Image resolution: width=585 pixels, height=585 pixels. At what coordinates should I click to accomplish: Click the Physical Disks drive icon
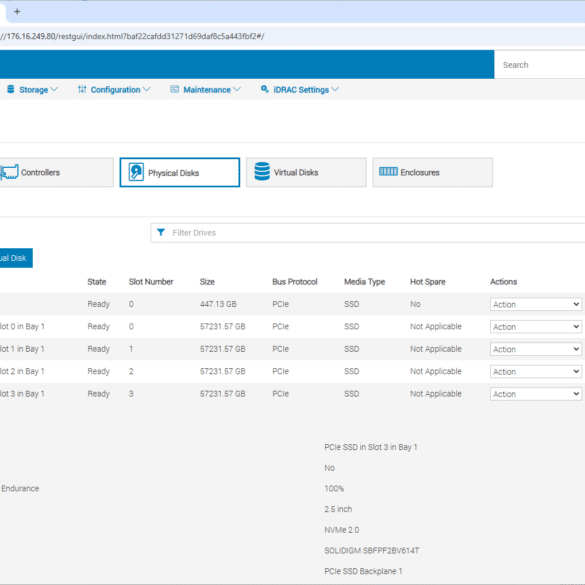click(x=136, y=172)
